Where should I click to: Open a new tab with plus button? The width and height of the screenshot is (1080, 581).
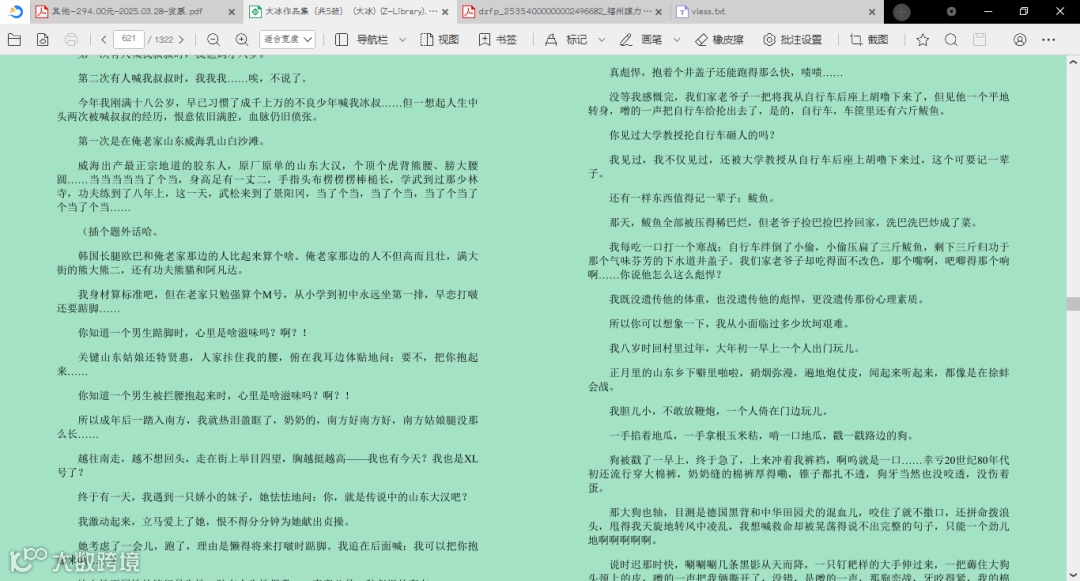point(902,12)
